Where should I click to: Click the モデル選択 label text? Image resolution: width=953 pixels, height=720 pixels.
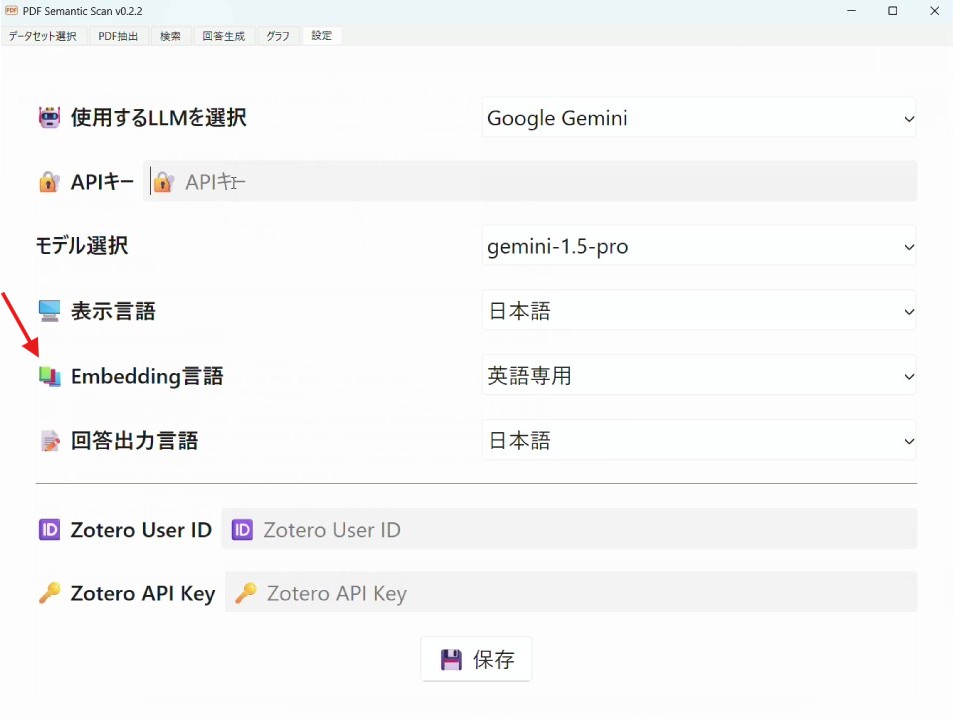(82, 245)
